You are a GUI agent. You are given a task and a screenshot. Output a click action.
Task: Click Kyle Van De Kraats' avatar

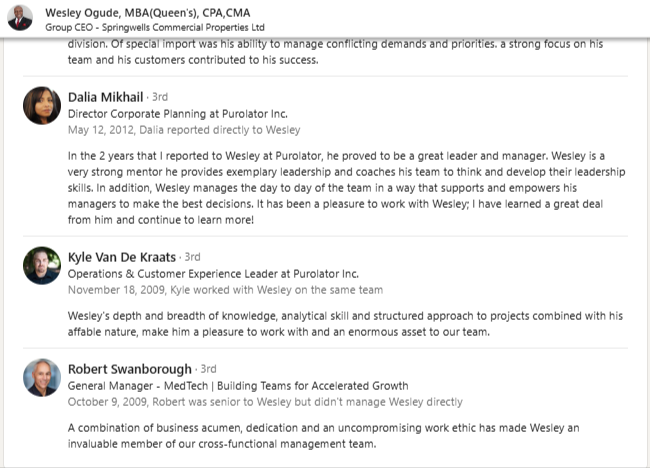[42, 265]
